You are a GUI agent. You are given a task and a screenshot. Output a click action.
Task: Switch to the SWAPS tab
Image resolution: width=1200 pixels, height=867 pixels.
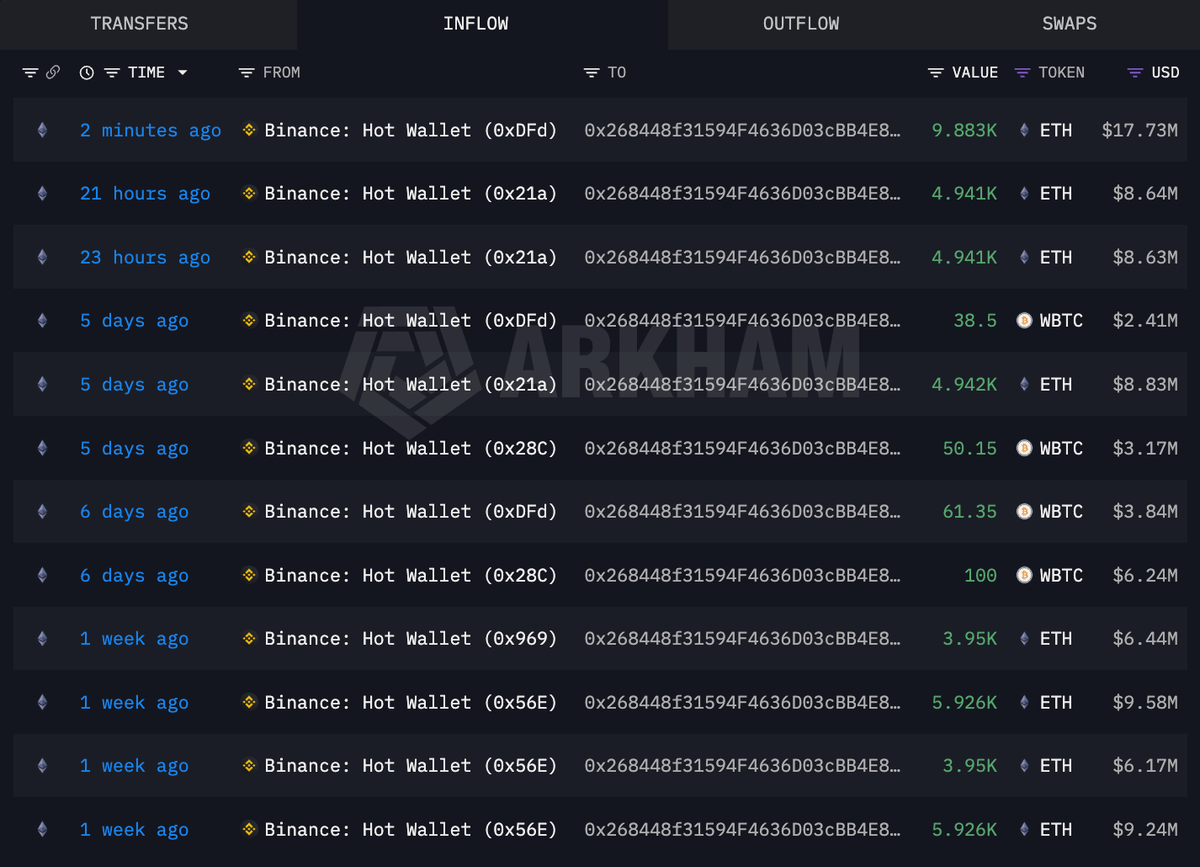pyautogui.click(x=1069, y=24)
